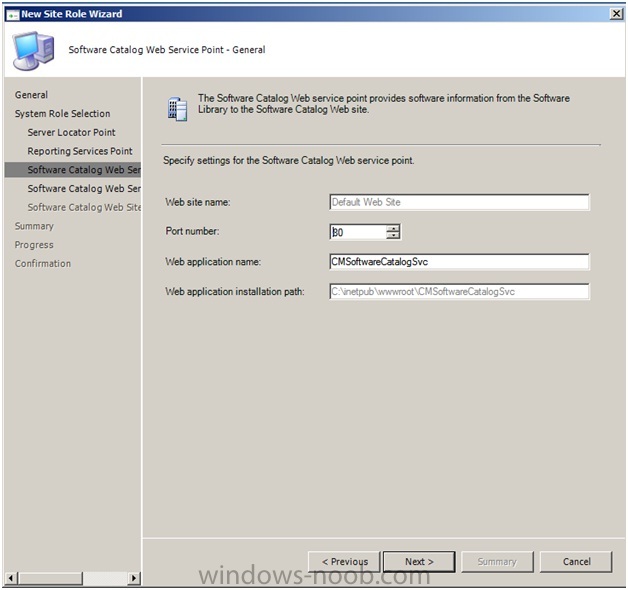Open Reporting Services Point step
628x590 pixels.
pos(80,151)
